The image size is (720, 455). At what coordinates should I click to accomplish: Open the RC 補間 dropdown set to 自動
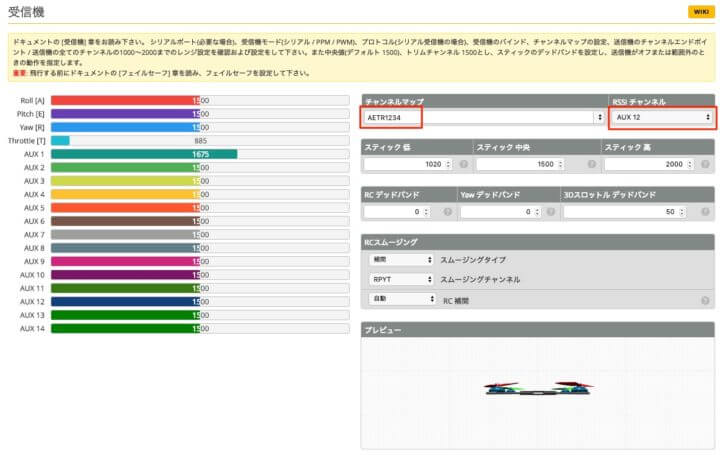point(400,299)
